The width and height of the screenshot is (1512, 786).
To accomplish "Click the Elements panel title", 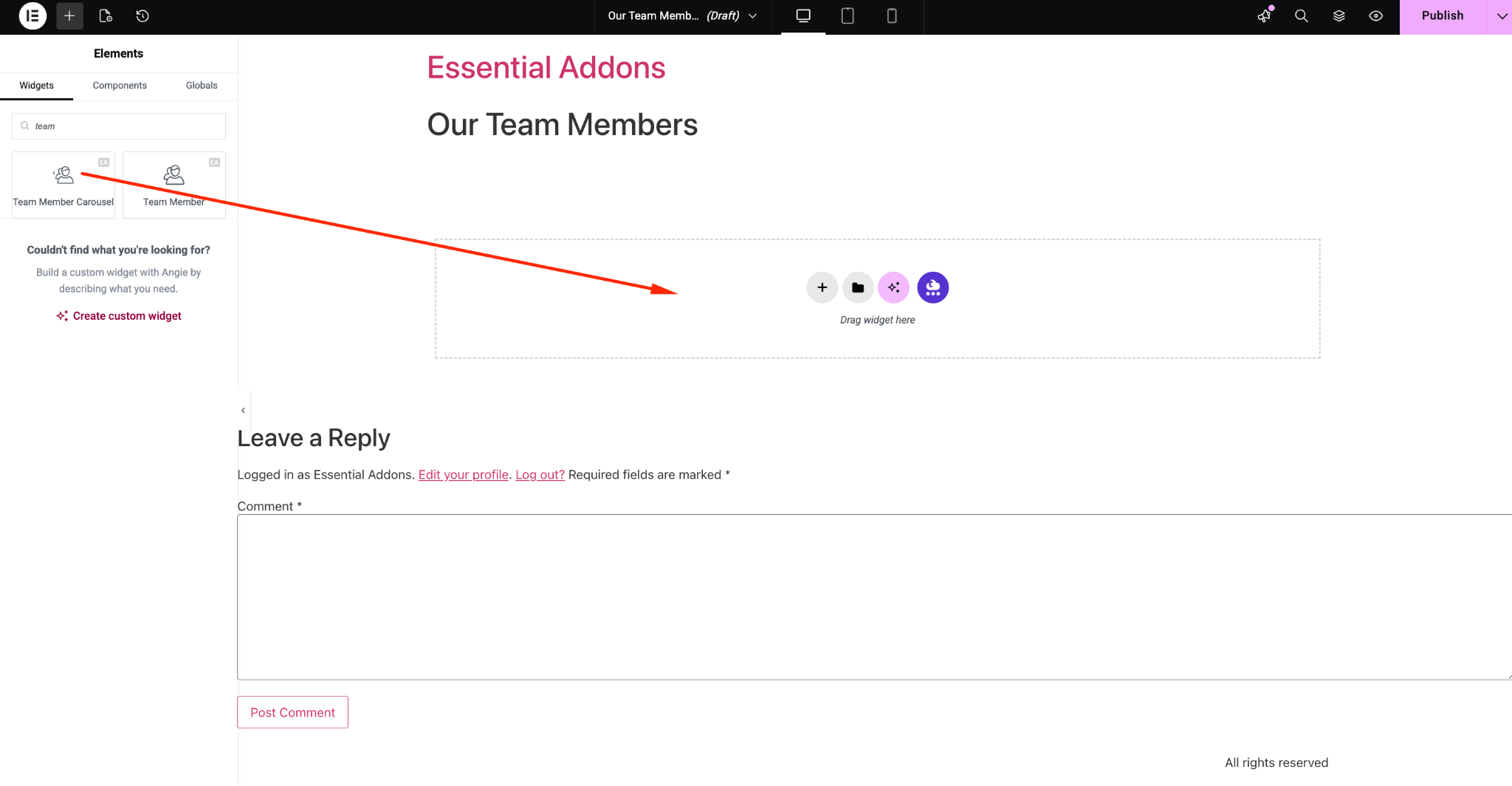I will [x=118, y=53].
